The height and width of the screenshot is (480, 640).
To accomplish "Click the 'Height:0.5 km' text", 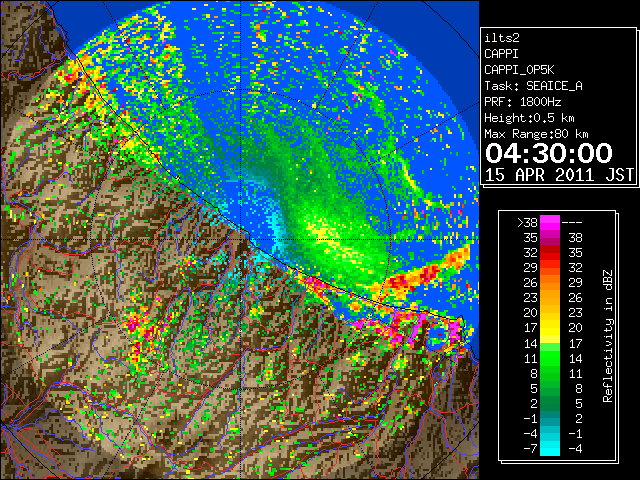I will (529, 118).
